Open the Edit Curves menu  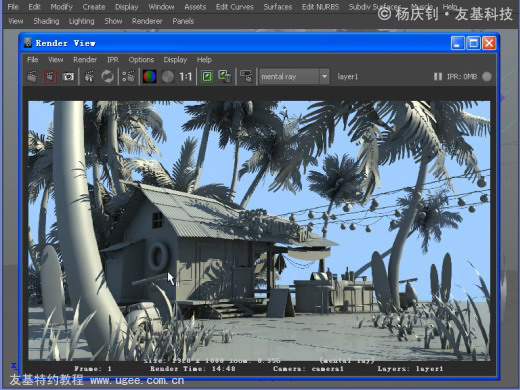pos(234,7)
